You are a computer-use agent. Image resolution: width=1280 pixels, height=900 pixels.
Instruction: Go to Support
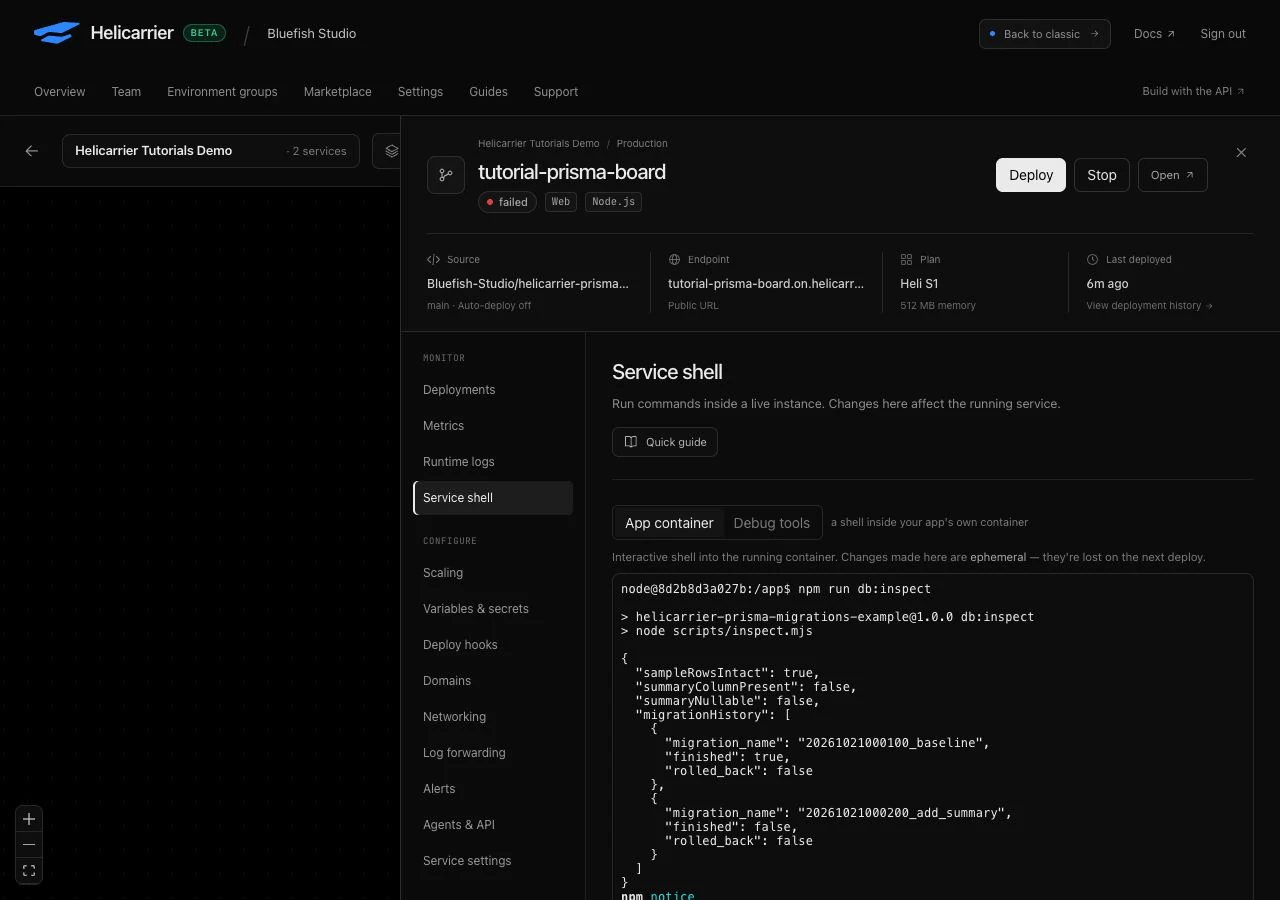point(556,91)
